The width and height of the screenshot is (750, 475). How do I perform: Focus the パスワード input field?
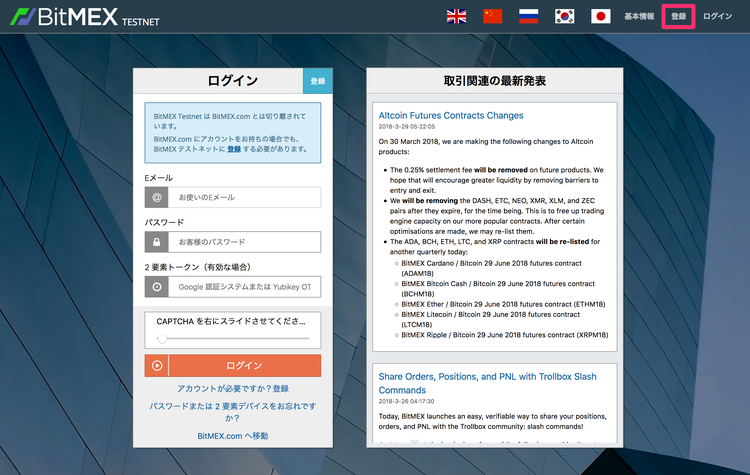click(244, 242)
